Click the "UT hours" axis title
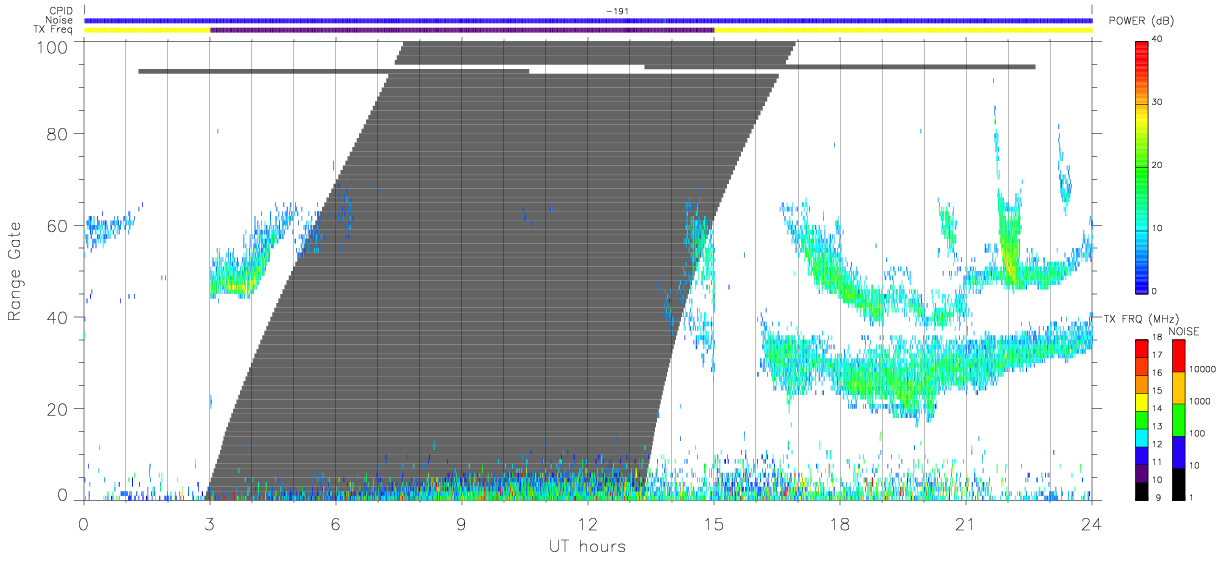 pos(587,546)
